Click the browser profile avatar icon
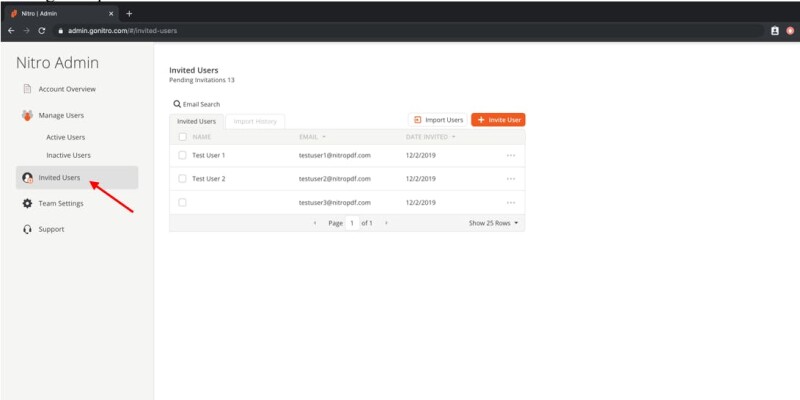Image resolution: width=800 pixels, height=400 pixels. tap(791, 31)
